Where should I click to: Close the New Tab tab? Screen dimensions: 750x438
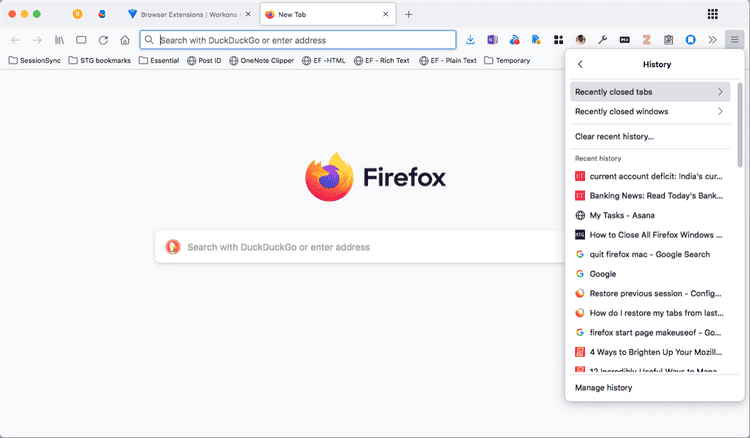pos(386,14)
